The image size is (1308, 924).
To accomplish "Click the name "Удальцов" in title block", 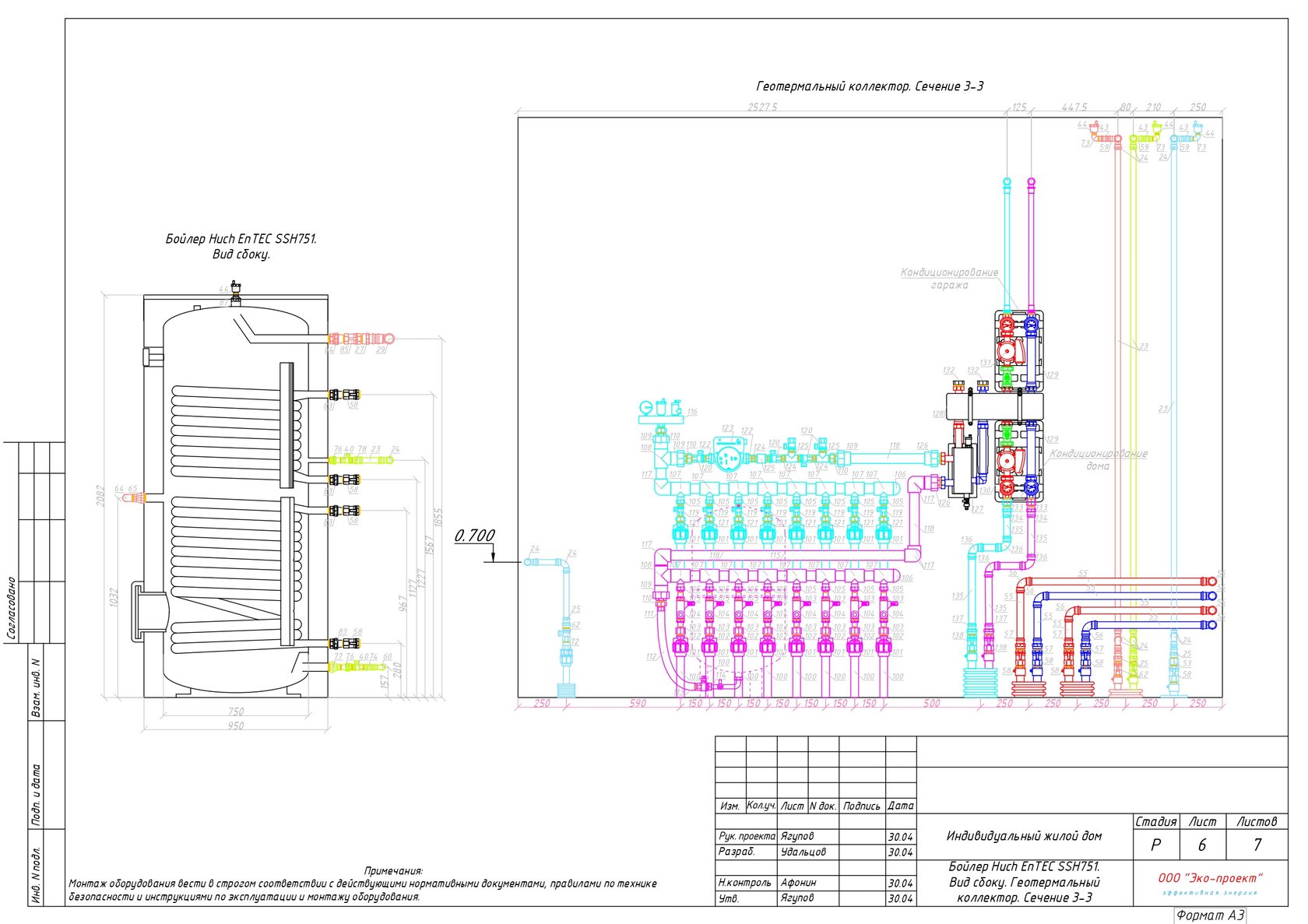I will [x=803, y=852].
